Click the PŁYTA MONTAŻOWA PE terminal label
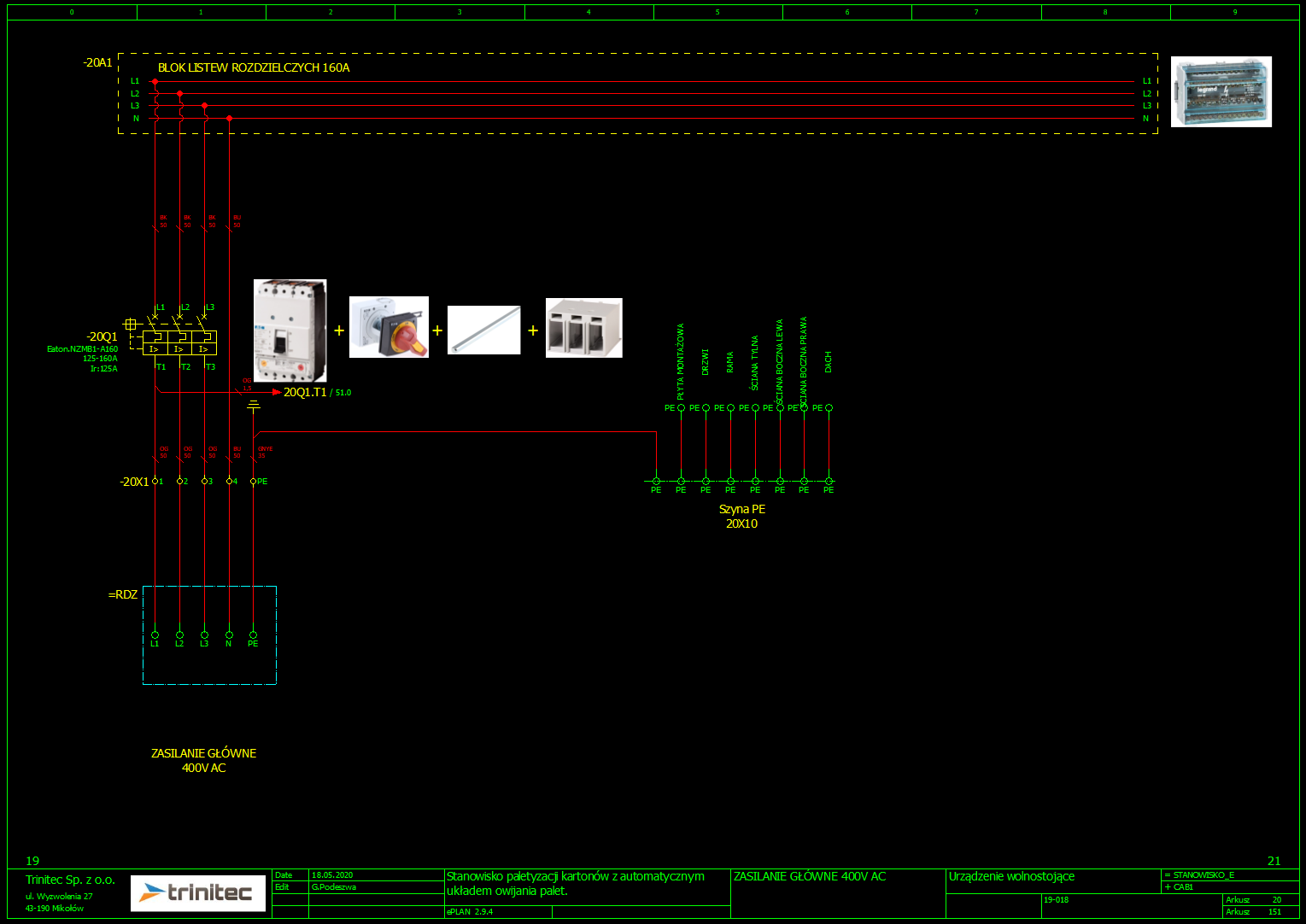 [x=681, y=362]
